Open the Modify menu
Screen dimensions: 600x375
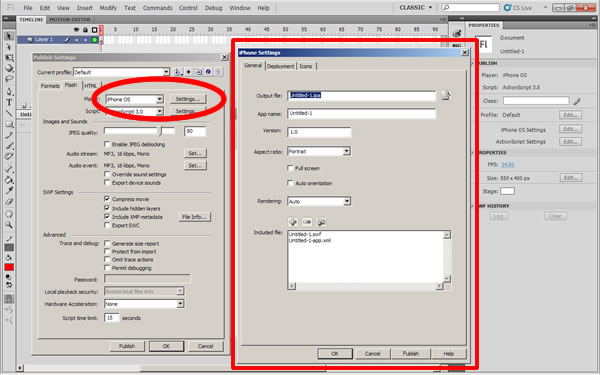[108, 8]
